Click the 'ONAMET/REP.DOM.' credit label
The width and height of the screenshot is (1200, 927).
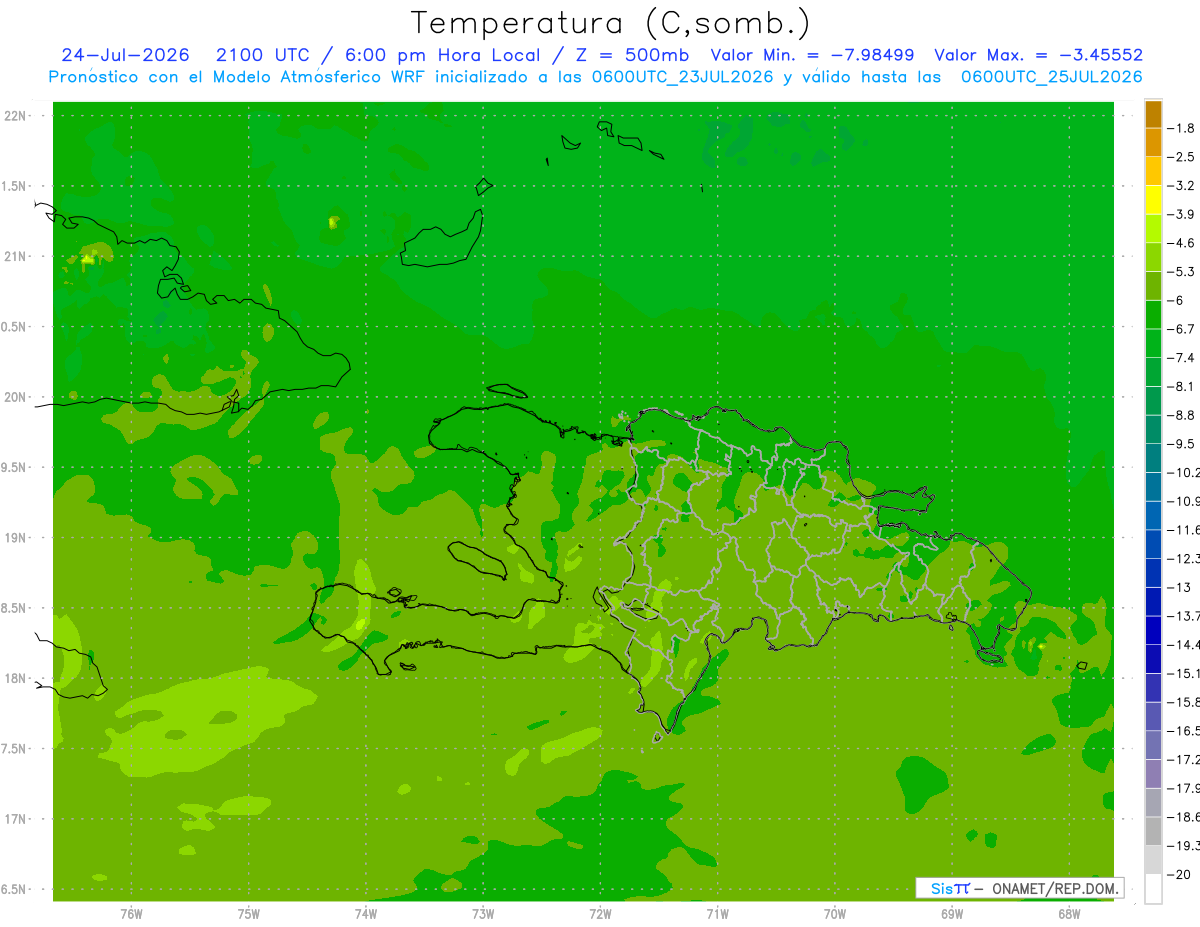tap(1055, 888)
